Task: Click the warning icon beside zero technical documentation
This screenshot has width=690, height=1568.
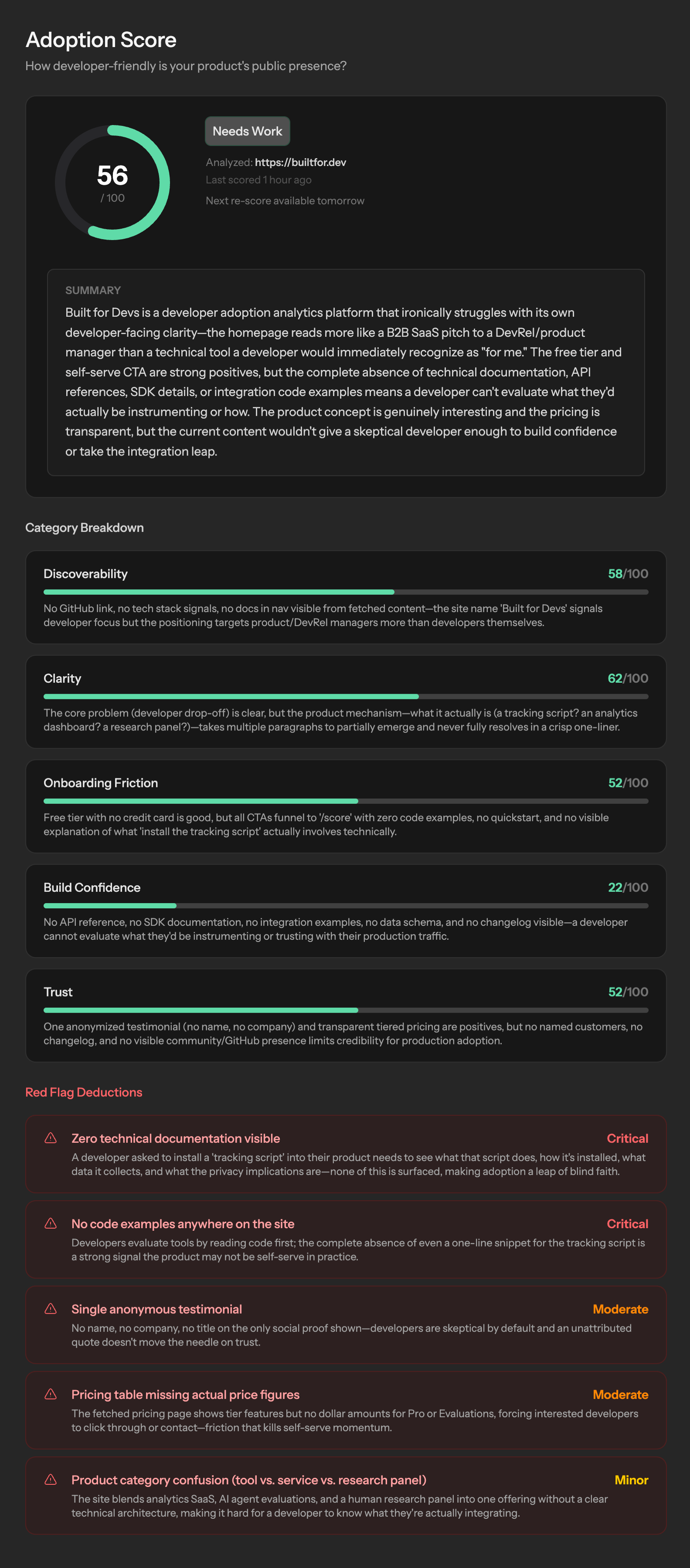Action: (x=52, y=1139)
